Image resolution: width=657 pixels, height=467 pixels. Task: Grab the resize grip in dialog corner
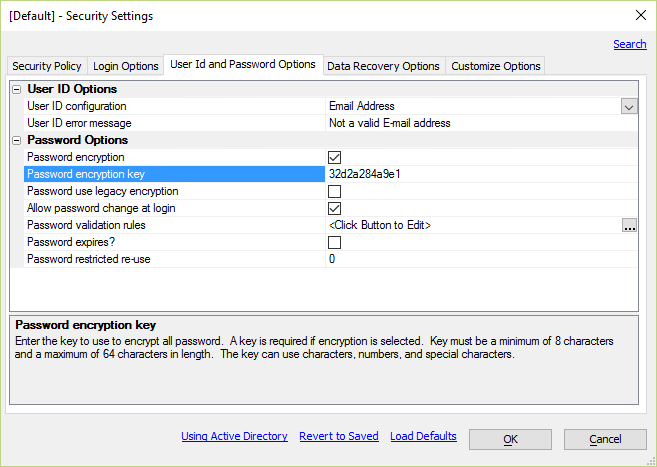[x=651, y=461]
